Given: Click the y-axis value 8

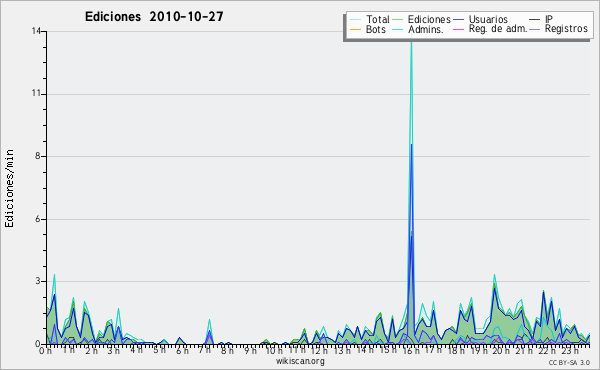Looking at the screenshot, I should tap(38, 156).
